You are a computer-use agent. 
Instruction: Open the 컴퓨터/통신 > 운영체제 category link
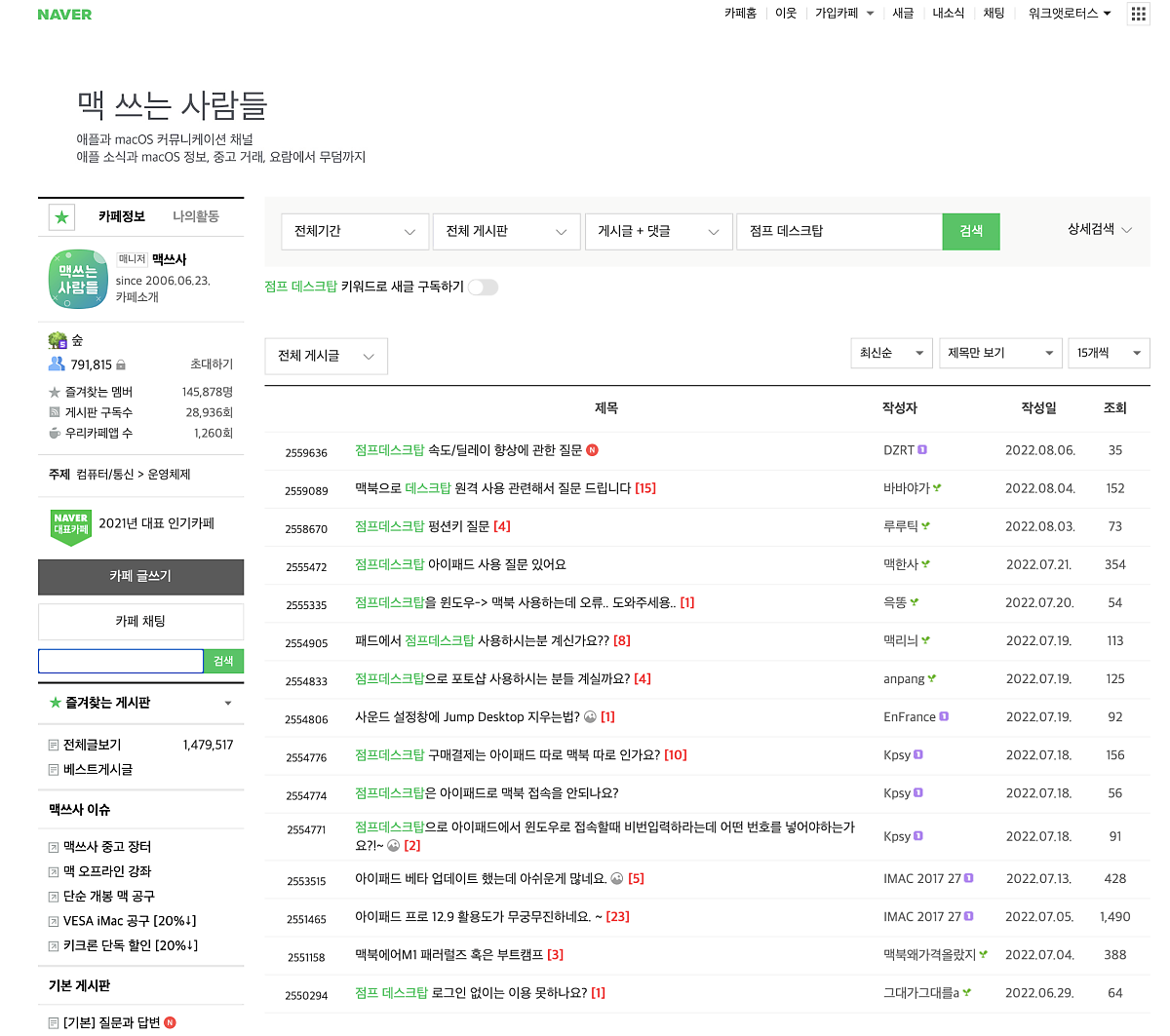[134, 475]
